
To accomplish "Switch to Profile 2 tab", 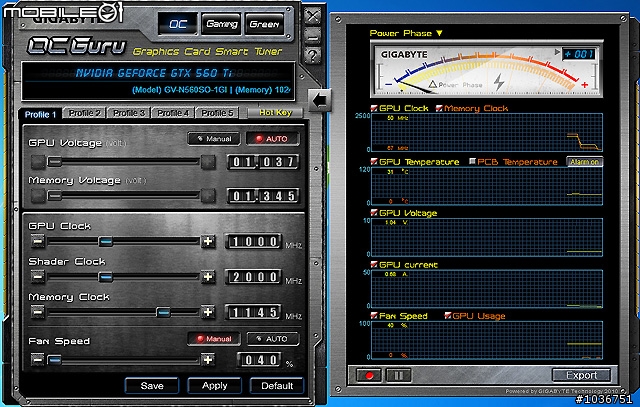I will click(x=84, y=113).
